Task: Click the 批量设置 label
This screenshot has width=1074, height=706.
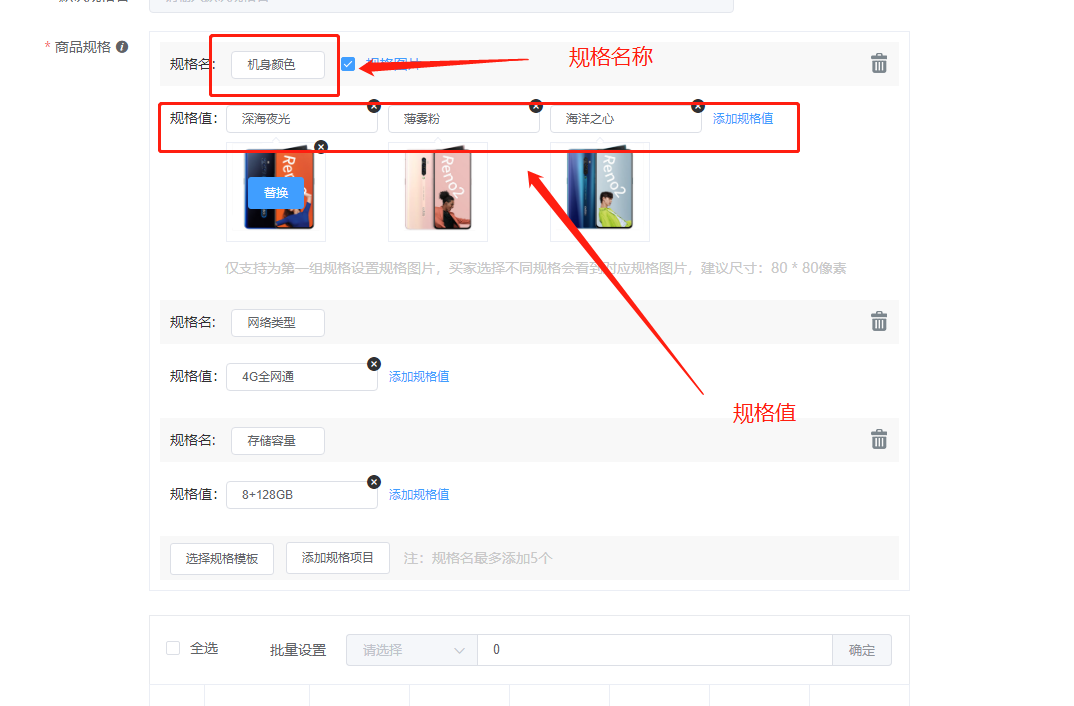Action: coord(297,650)
